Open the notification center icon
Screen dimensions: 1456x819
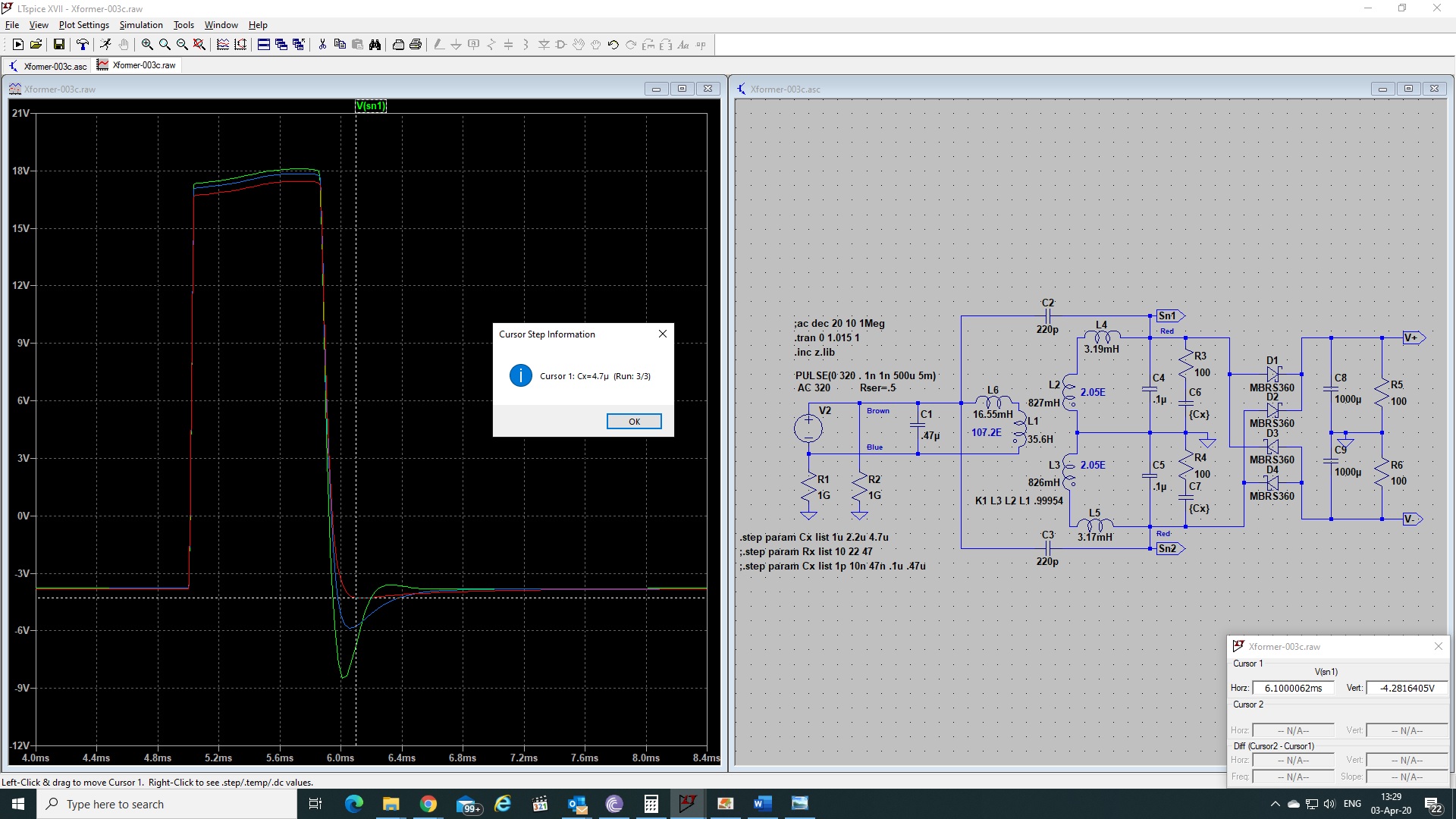pyautogui.click(x=1433, y=804)
